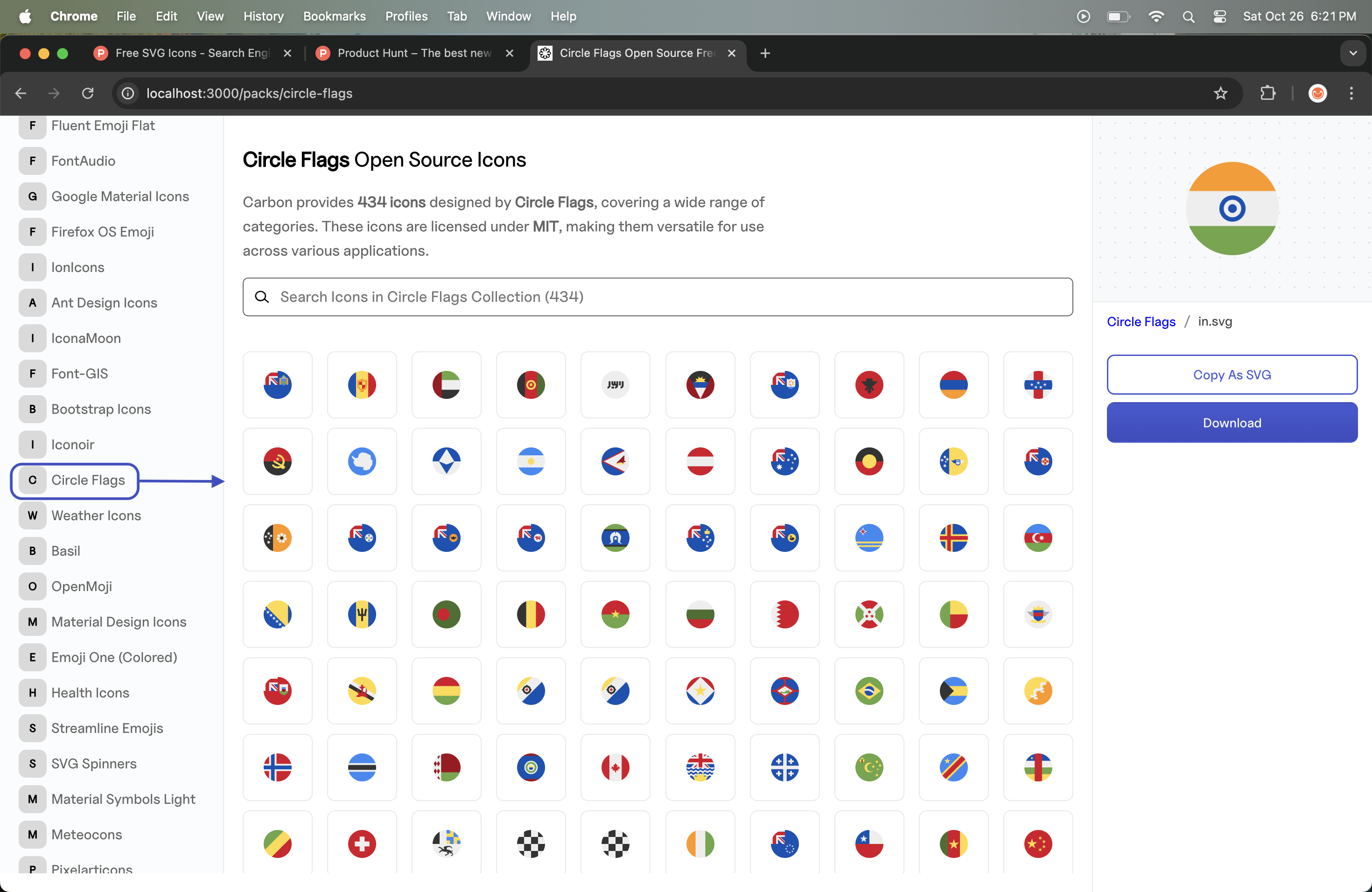This screenshot has height=892, width=1372.
Task: Select the Botswana flag icon
Action: [362, 767]
